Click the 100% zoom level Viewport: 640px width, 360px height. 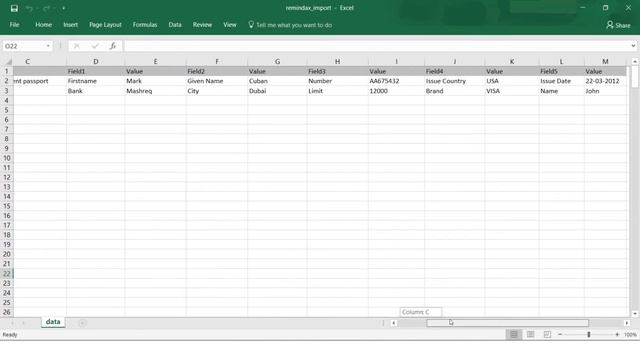coord(630,335)
